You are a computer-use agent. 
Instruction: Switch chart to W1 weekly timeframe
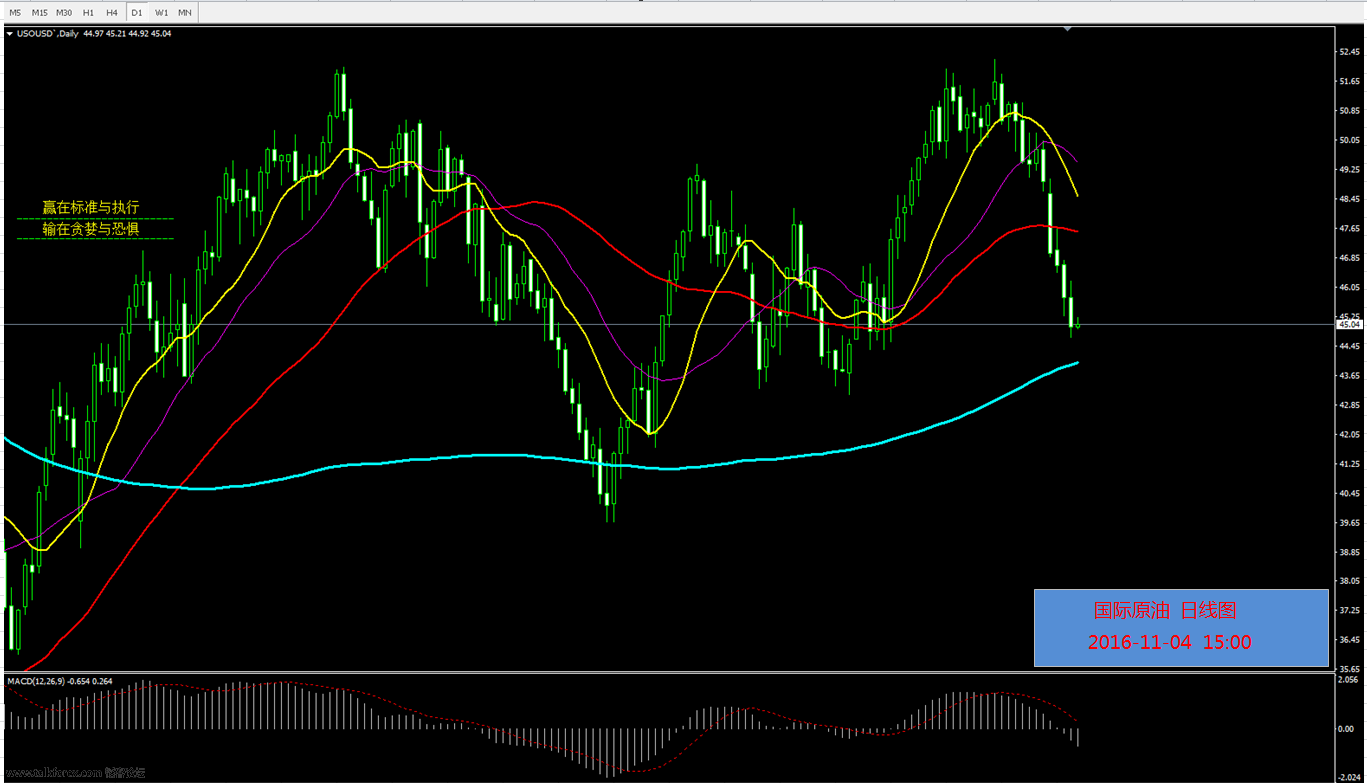[x=161, y=12]
